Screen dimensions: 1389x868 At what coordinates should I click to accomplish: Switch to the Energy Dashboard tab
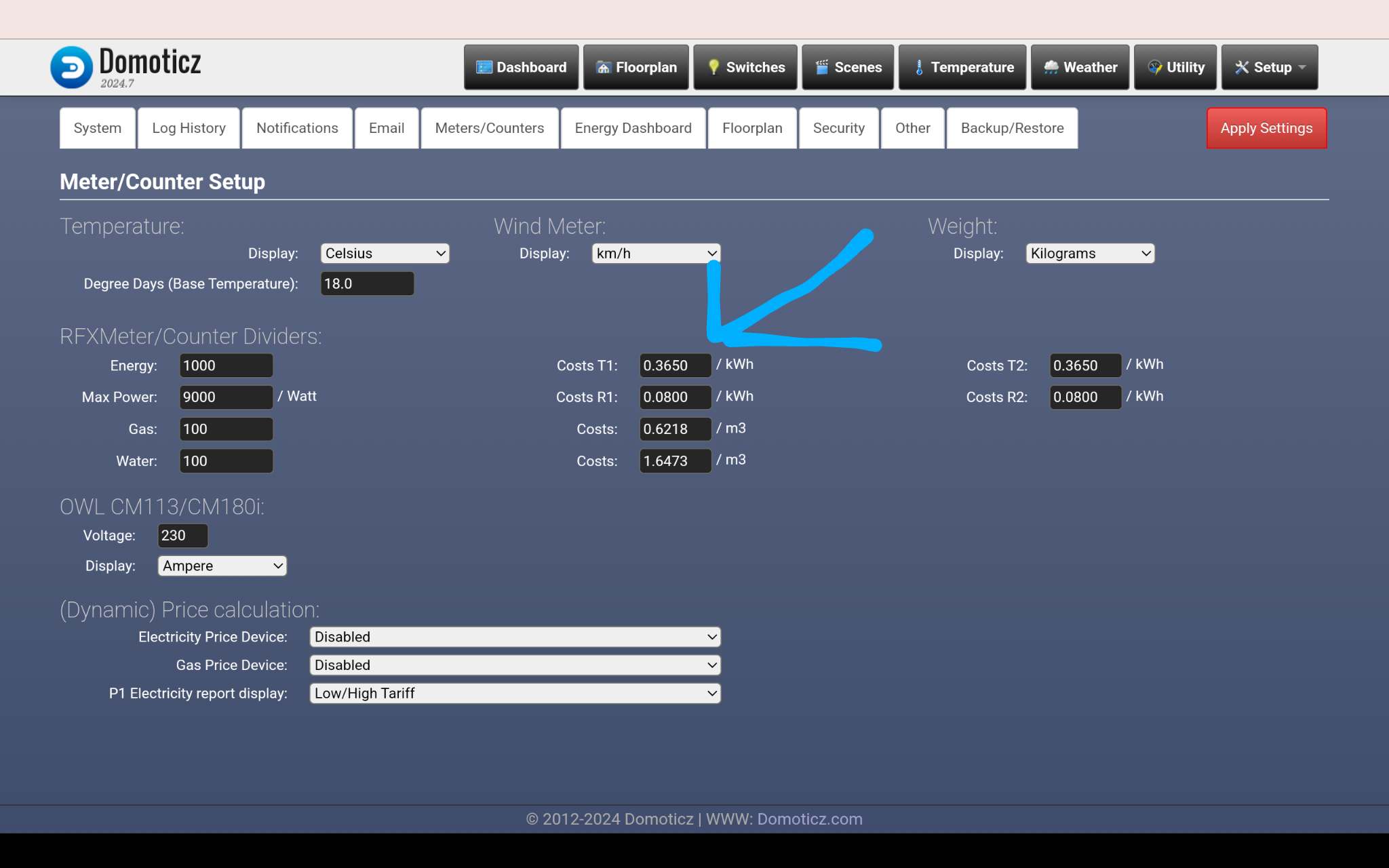point(633,128)
